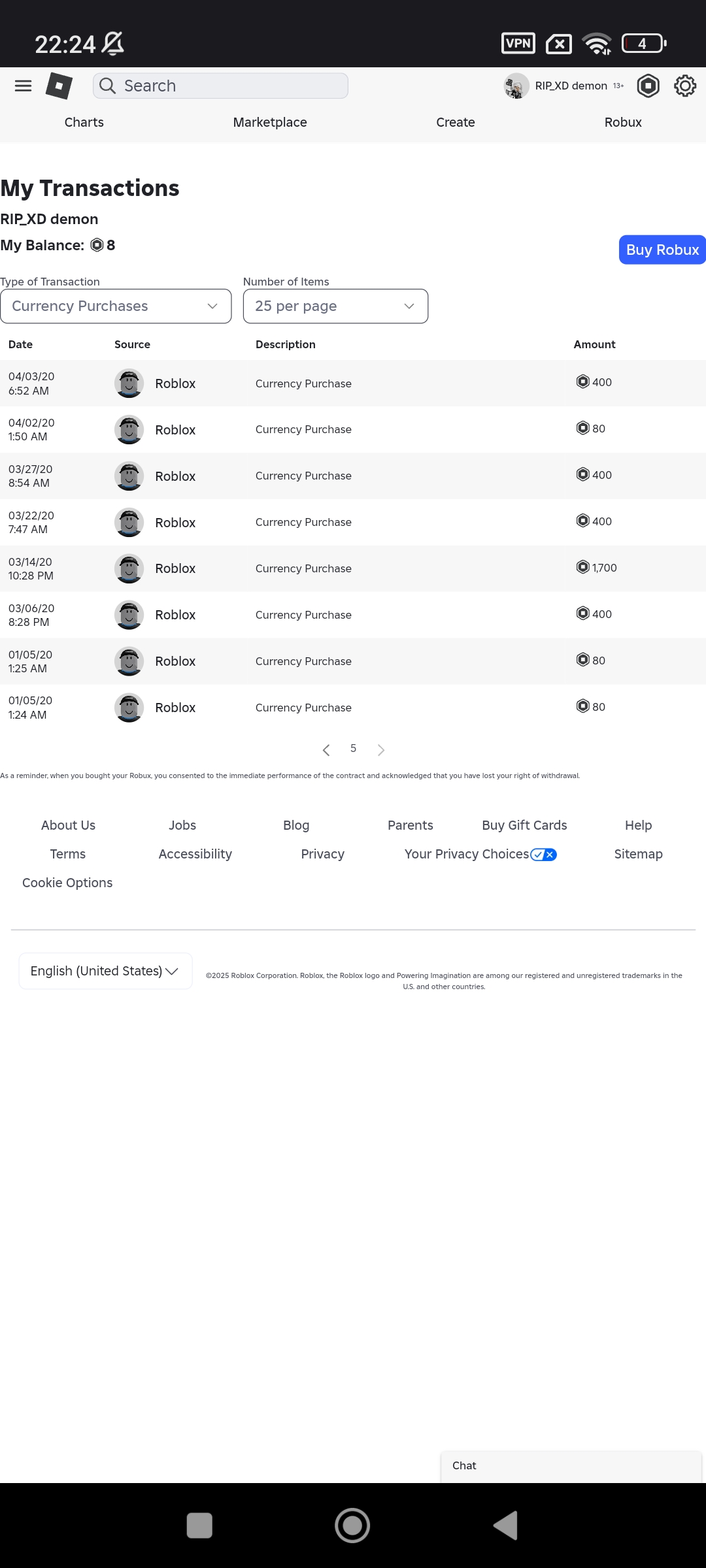
Task: Go to the next transactions page
Action: point(381,750)
